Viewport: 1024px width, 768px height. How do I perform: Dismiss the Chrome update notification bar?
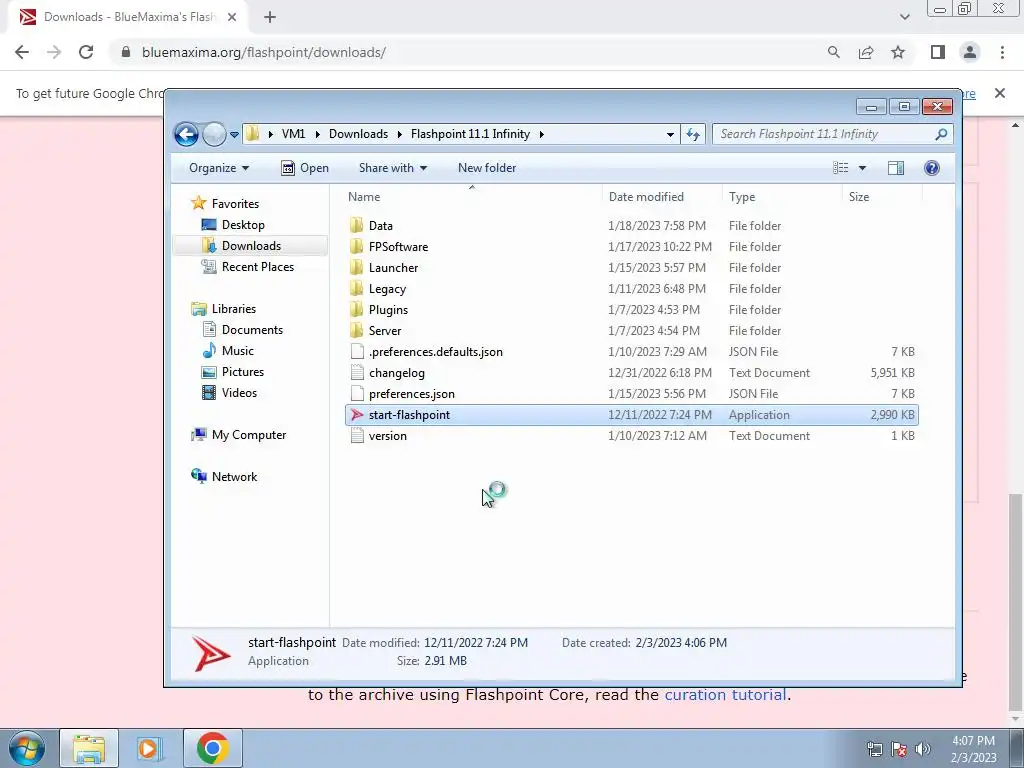(999, 93)
